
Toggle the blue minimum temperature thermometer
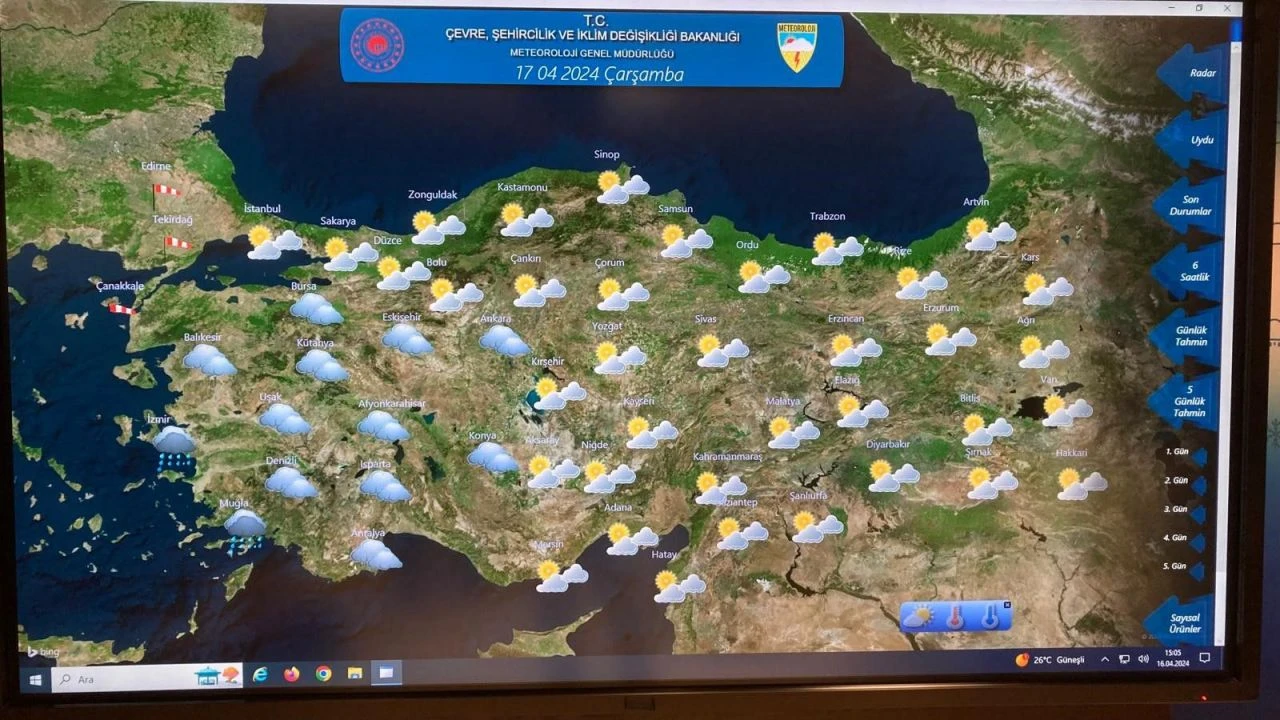coord(989,616)
